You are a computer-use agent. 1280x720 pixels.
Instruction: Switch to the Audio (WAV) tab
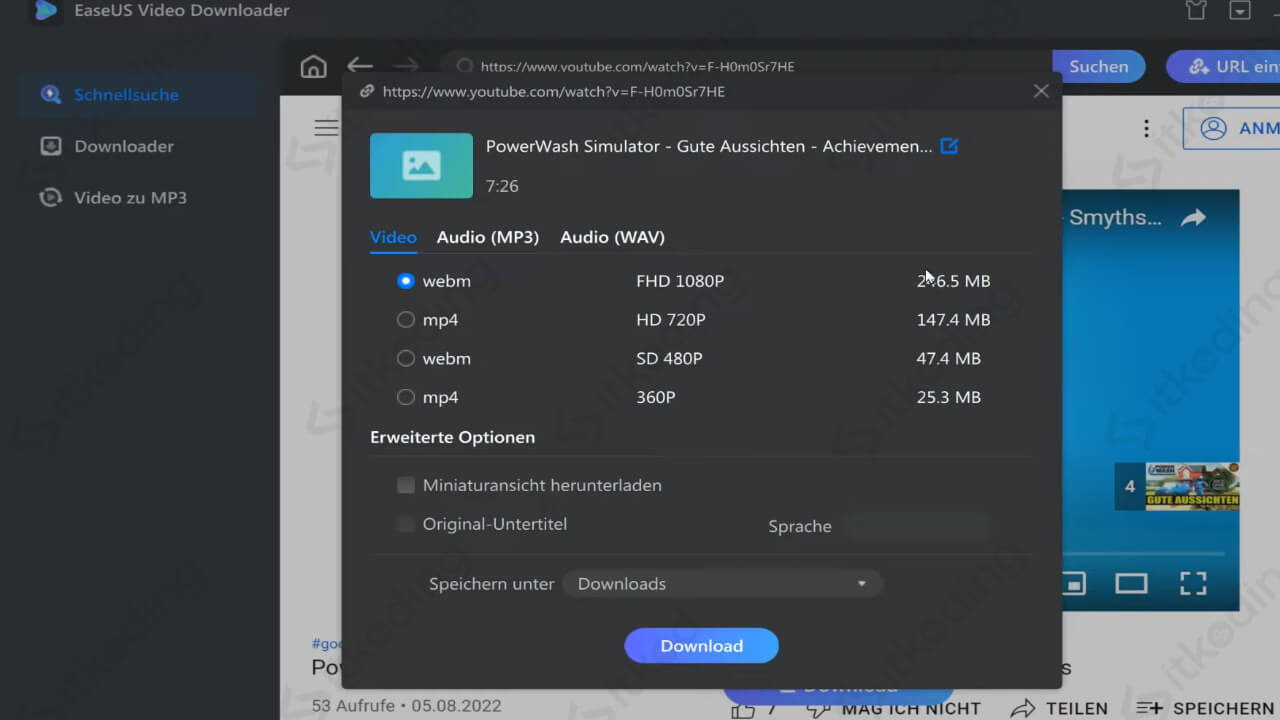[x=612, y=237]
